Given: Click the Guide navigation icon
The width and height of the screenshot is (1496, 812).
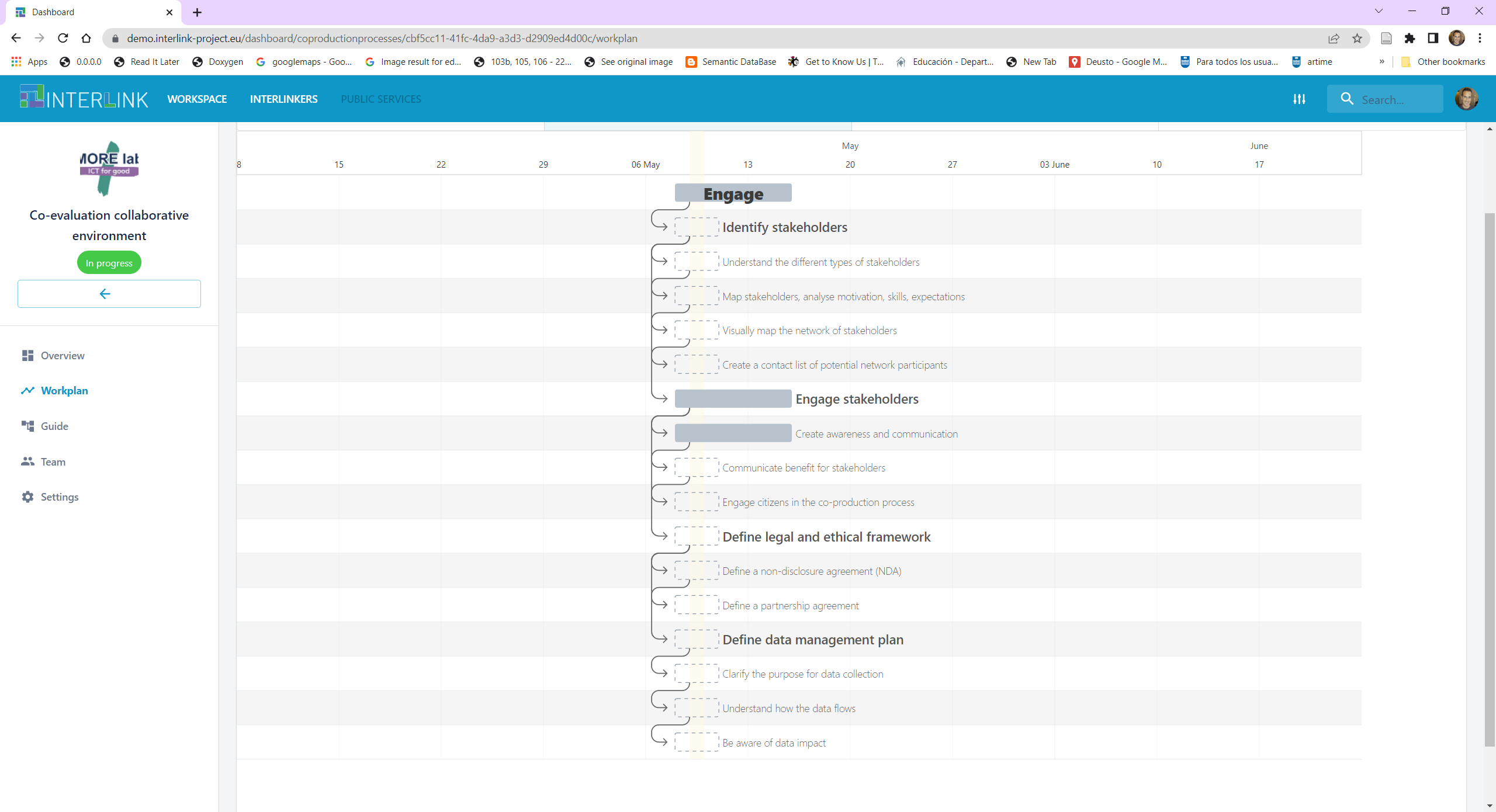Looking at the screenshot, I should pos(27,426).
